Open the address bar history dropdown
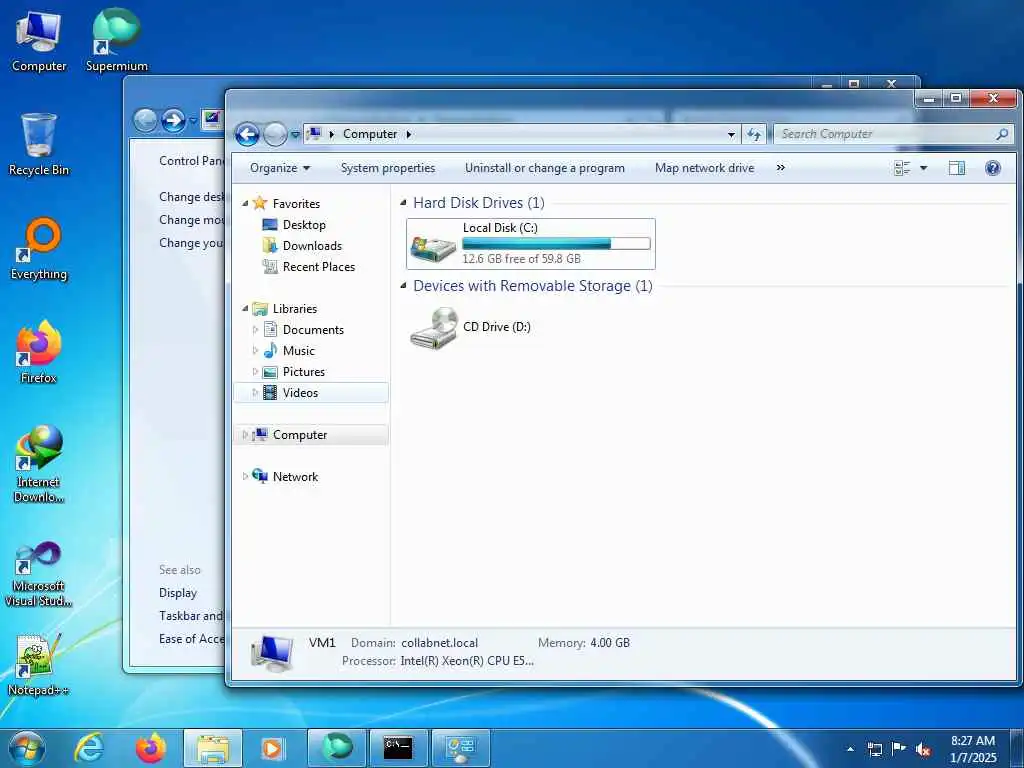This screenshot has width=1024, height=768. [731, 135]
